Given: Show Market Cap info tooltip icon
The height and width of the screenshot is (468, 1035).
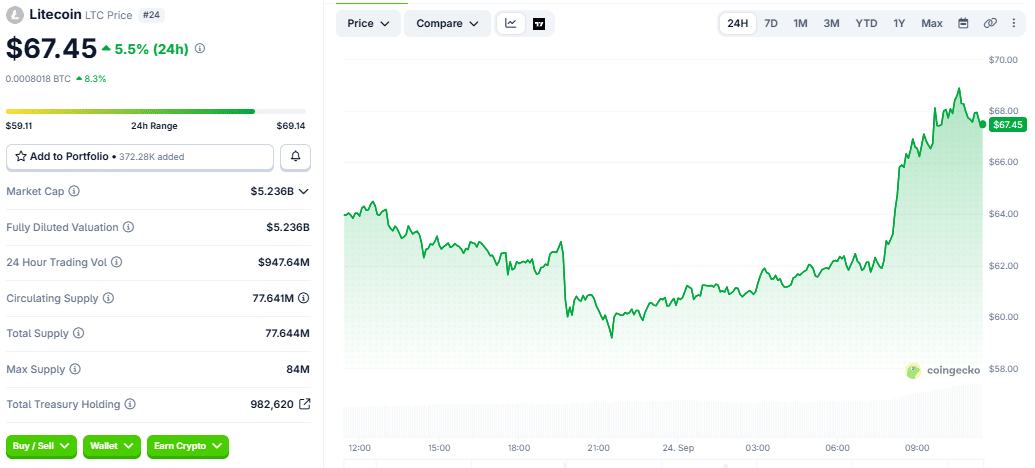Looking at the screenshot, I should [x=75, y=191].
